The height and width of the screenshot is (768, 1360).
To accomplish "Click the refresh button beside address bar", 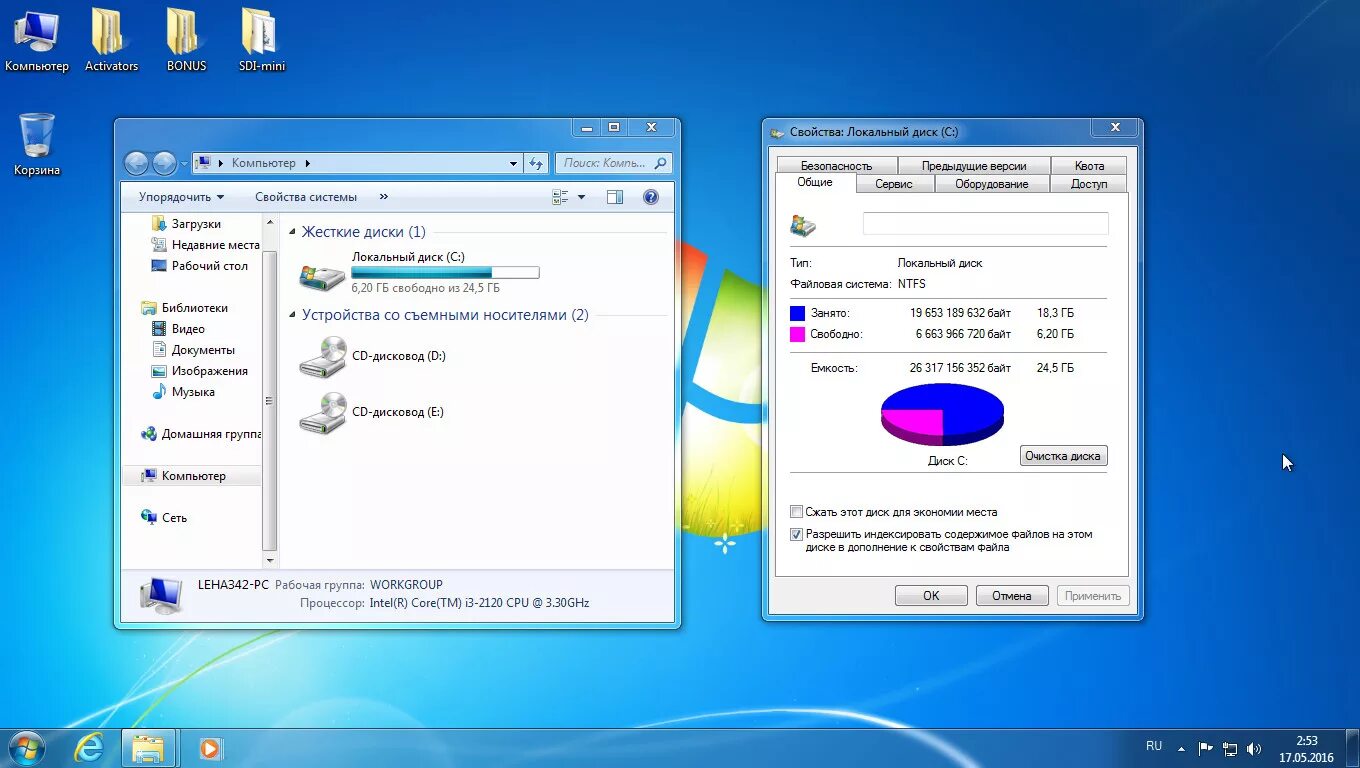I will 536,163.
